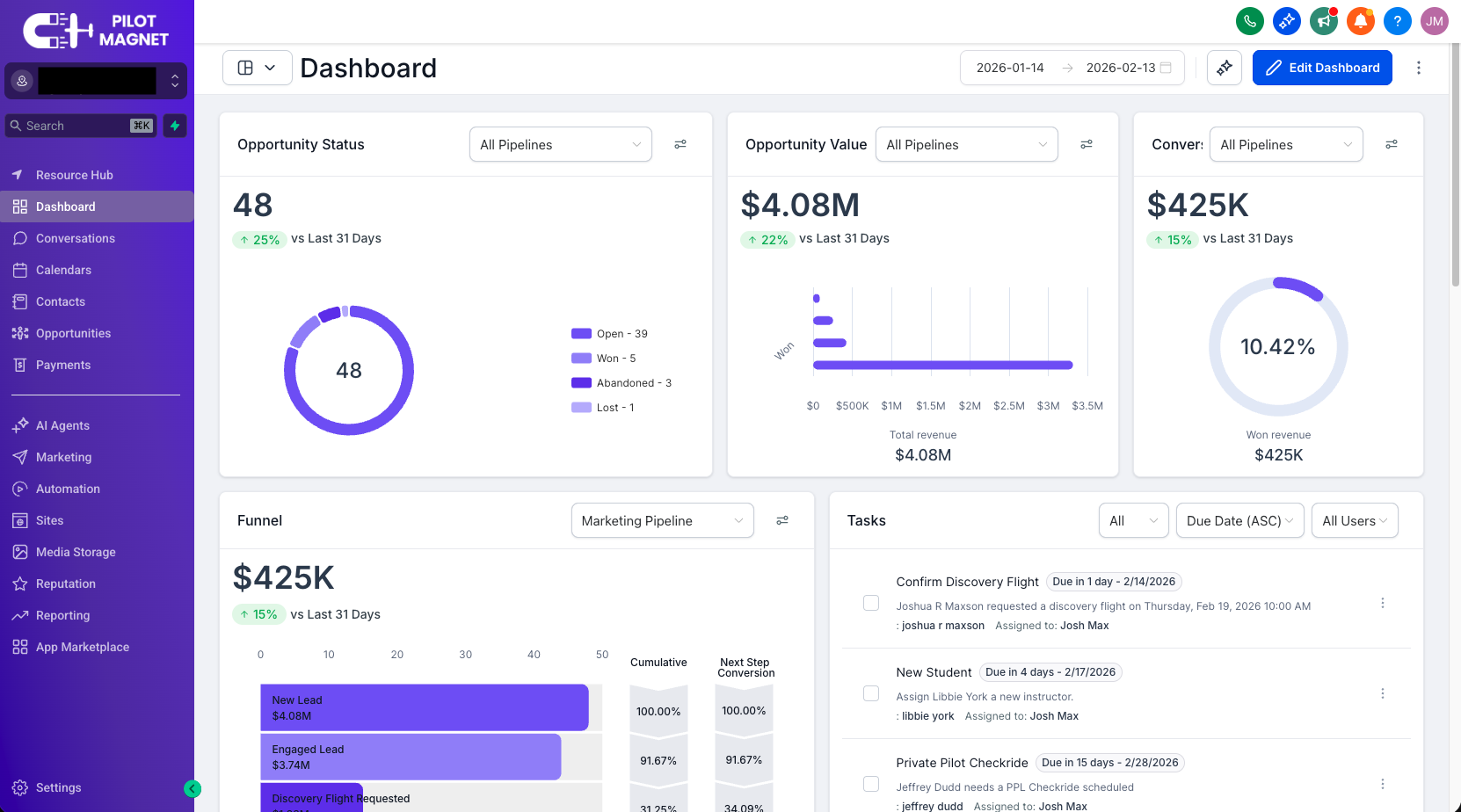The width and height of the screenshot is (1461, 812).
Task: Expand the Marketing Pipeline dropdown
Action: (x=662, y=521)
